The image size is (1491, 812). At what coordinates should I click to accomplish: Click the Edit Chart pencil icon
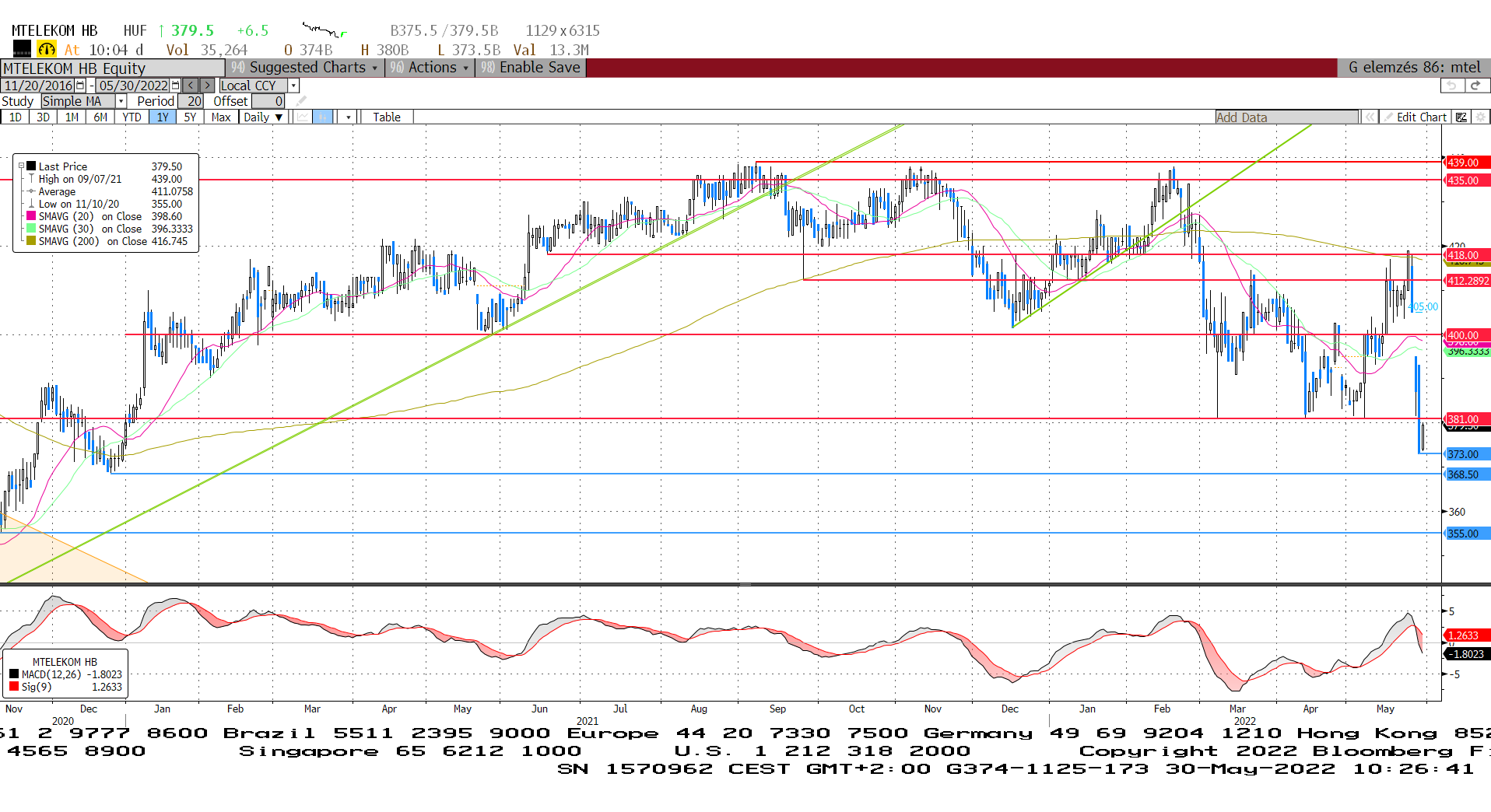(x=1388, y=117)
